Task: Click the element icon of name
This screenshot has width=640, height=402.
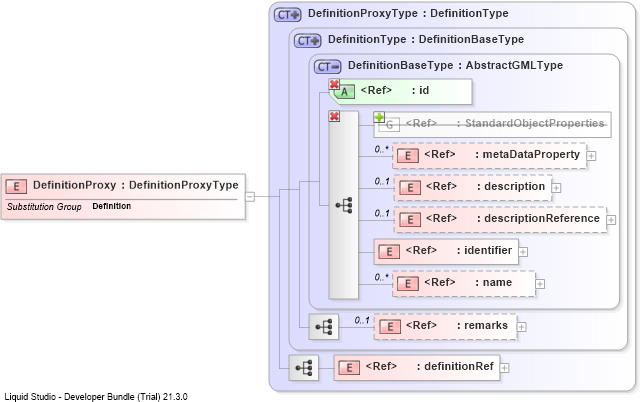Action: (x=408, y=284)
